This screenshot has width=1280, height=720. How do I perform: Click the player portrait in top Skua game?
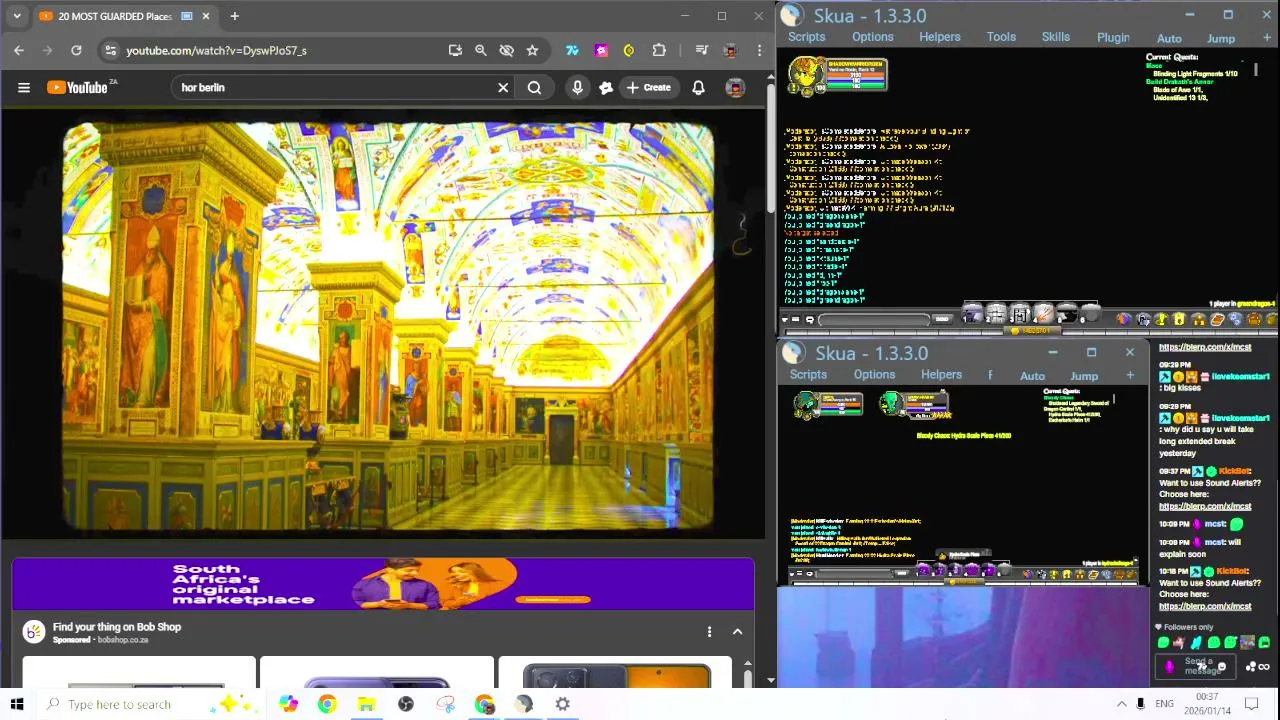(807, 75)
